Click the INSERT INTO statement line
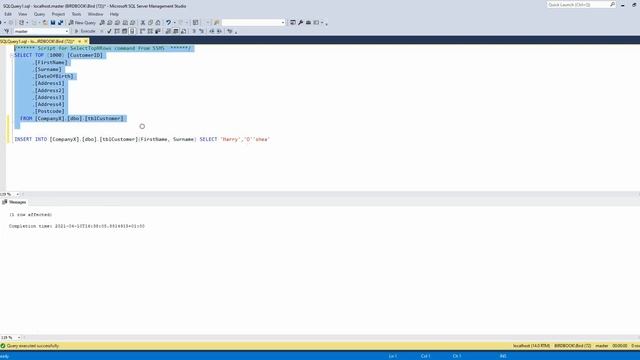Viewport: 640px width, 360px height. [x=142, y=139]
